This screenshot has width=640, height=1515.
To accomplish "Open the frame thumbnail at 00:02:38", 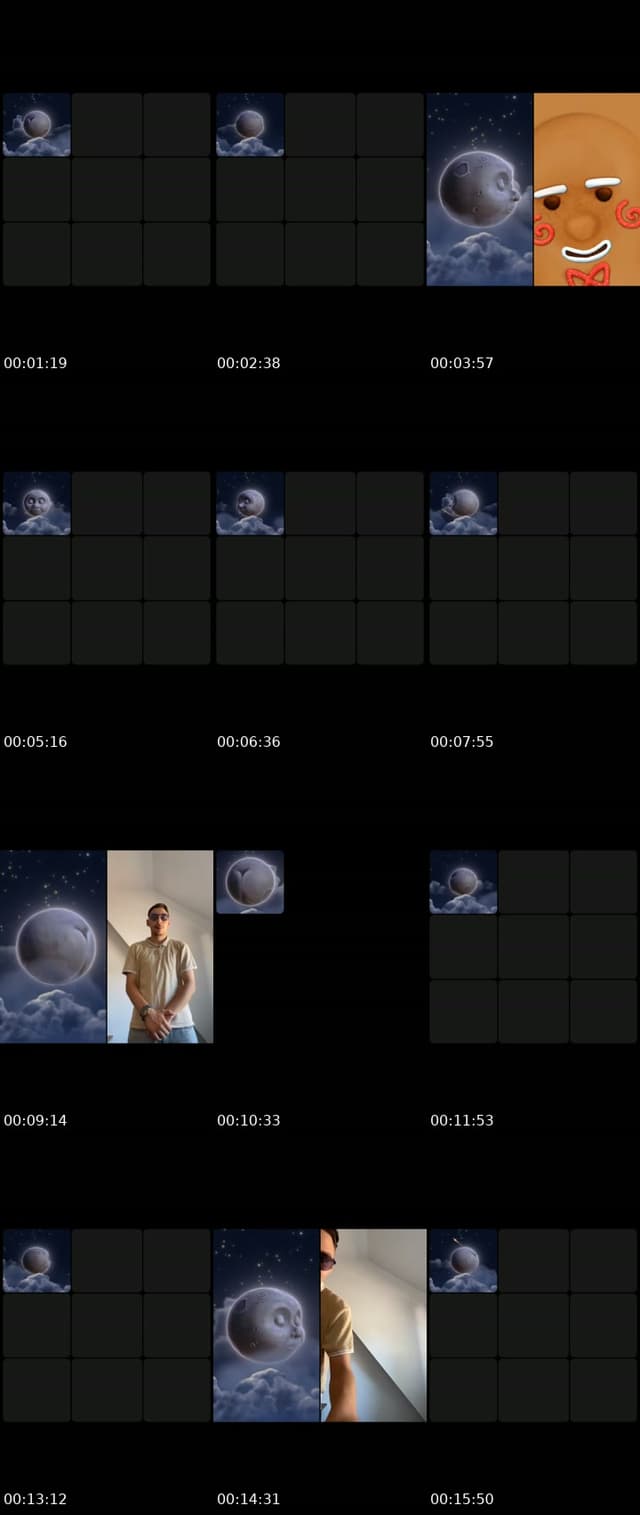I will pos(320,189).
